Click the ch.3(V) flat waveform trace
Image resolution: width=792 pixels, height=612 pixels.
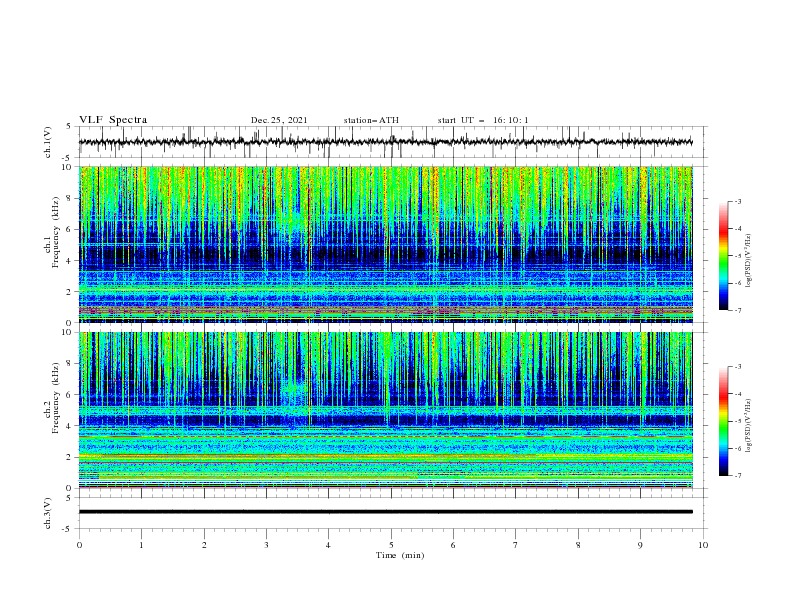386,512
